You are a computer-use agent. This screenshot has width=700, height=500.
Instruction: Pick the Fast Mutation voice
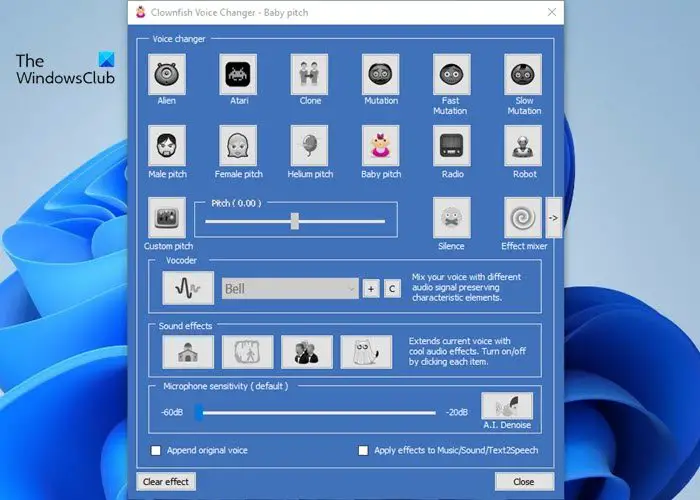click(x=451, y=74)
